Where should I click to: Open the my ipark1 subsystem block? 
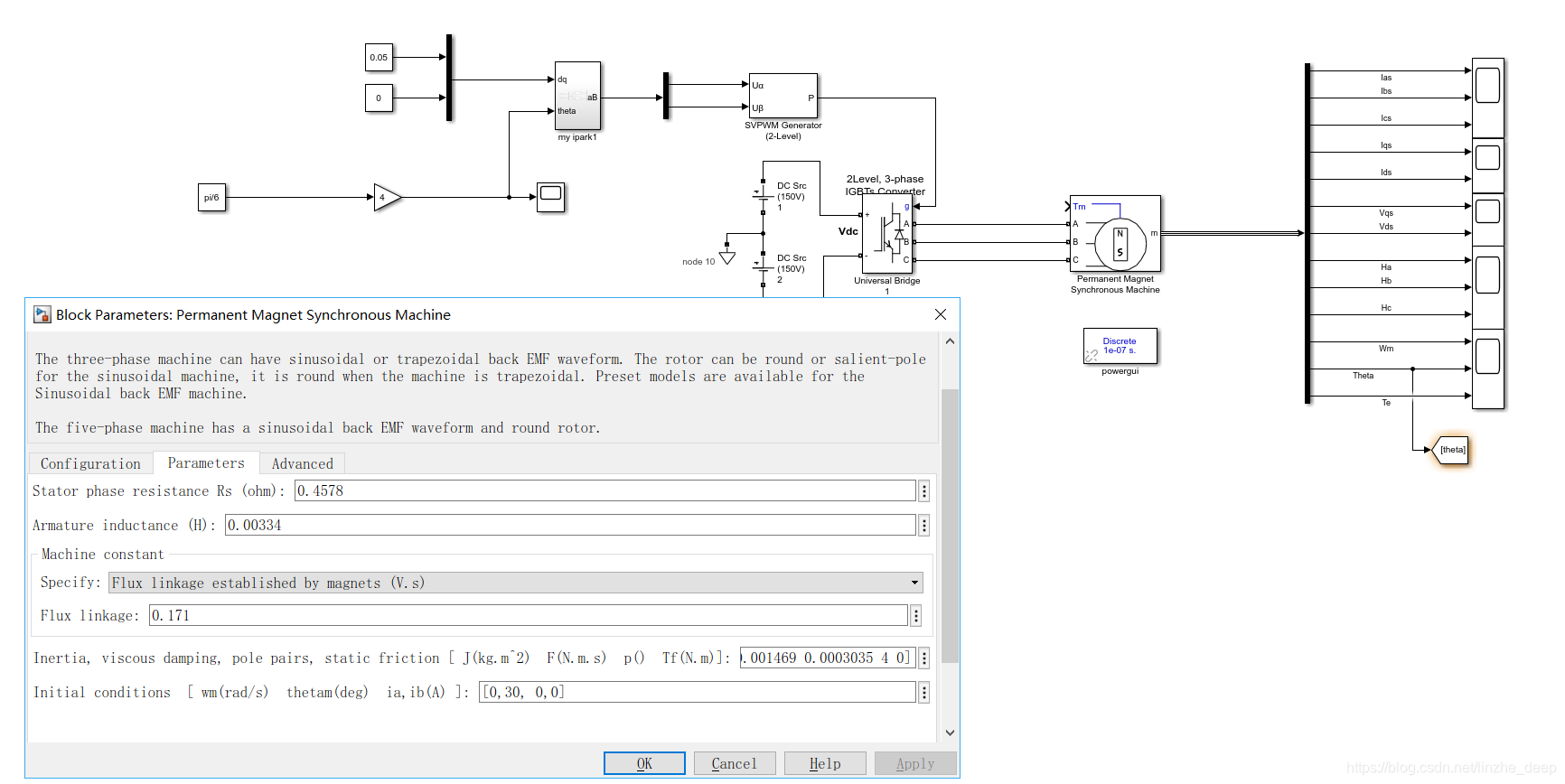point(577,96)
